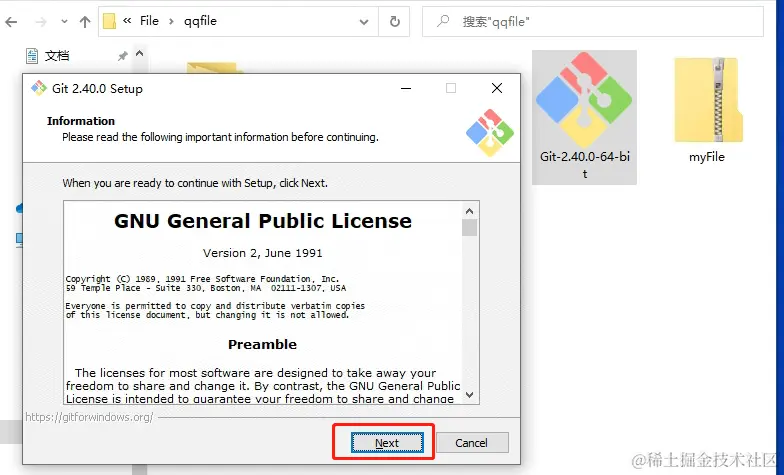Open the gitforwindows.org link

[x=90, y=416]
